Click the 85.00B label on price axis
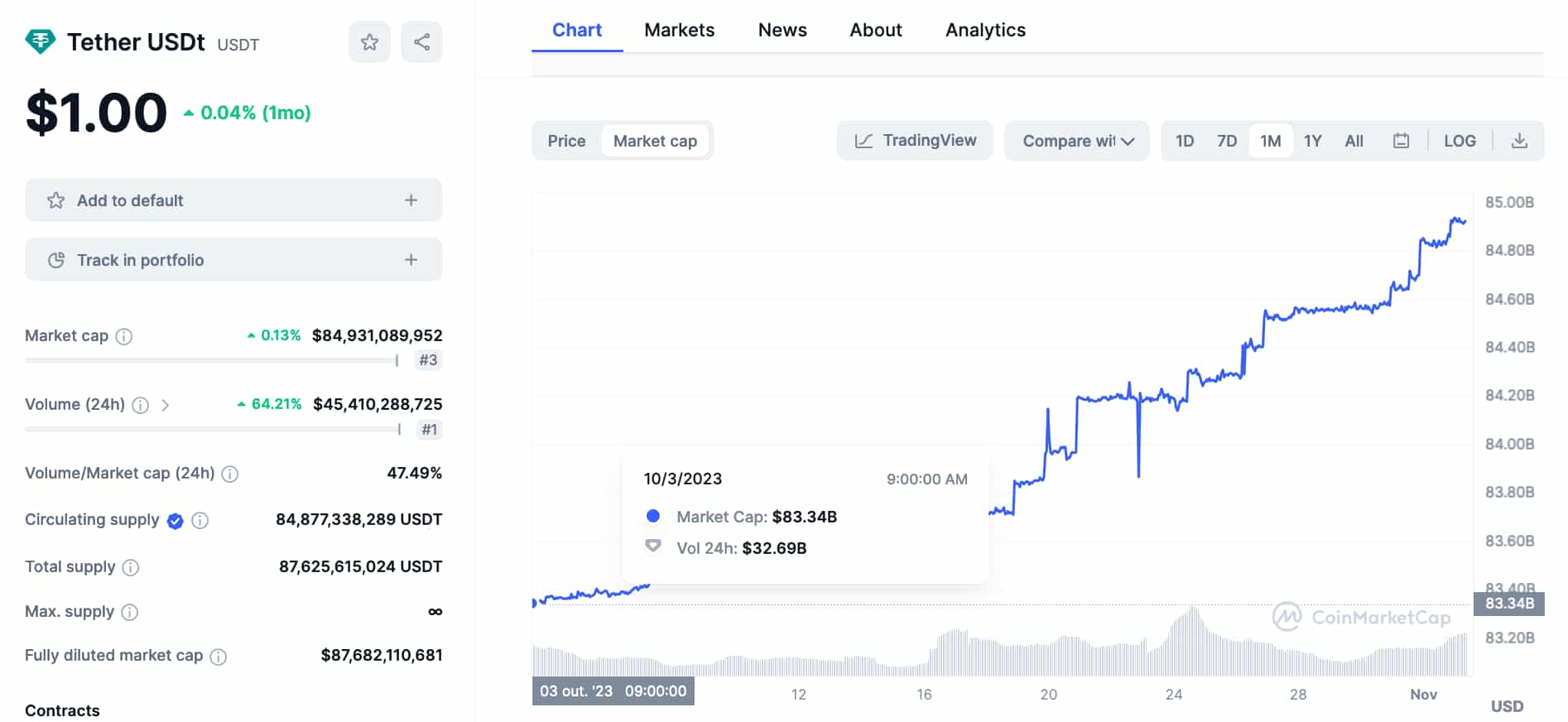Viewport: 1568px width, 722px height. tap(1509, 202)
